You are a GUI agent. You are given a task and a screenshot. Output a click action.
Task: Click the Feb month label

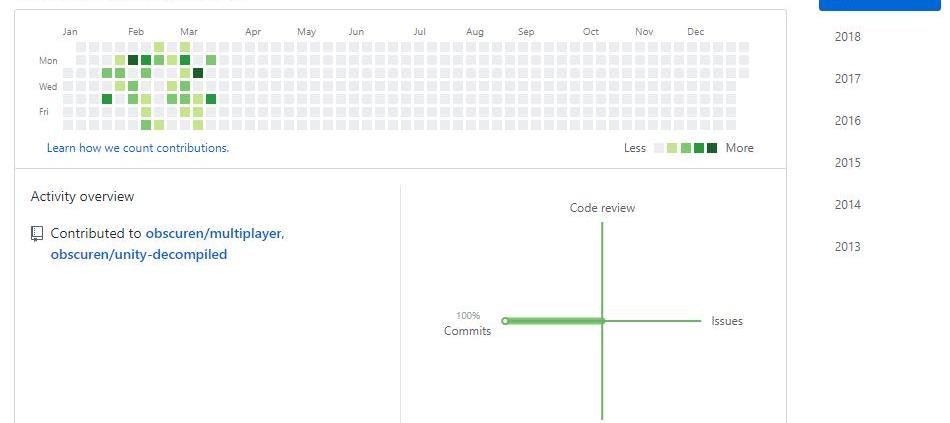coord(136,32)
